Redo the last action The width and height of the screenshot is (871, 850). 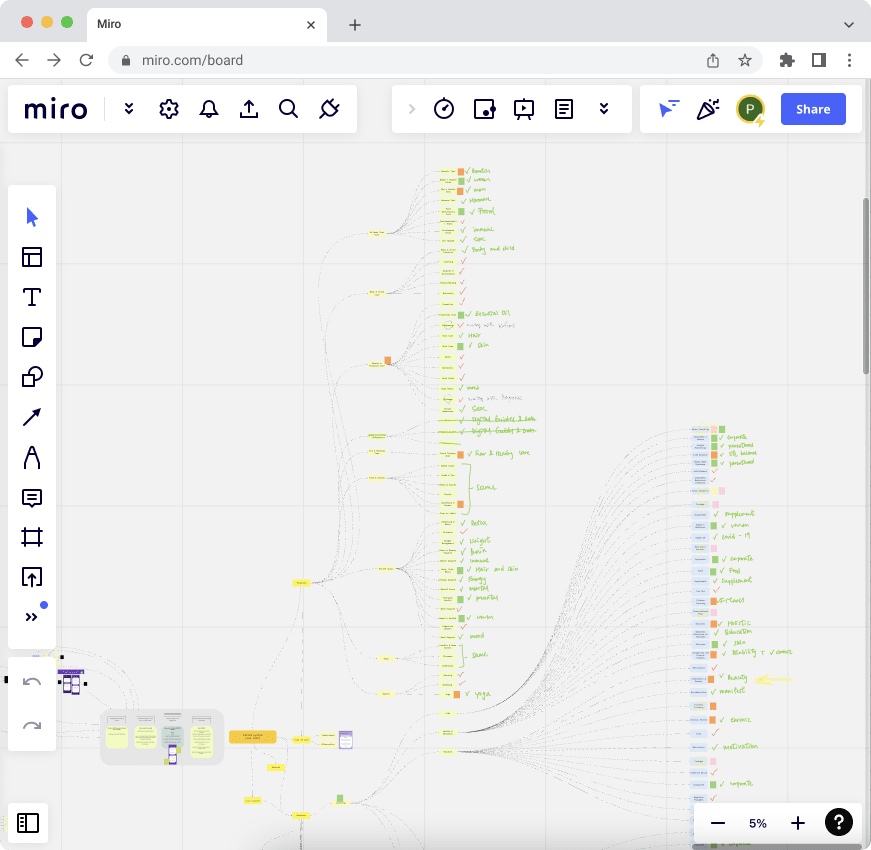[32, 724]
